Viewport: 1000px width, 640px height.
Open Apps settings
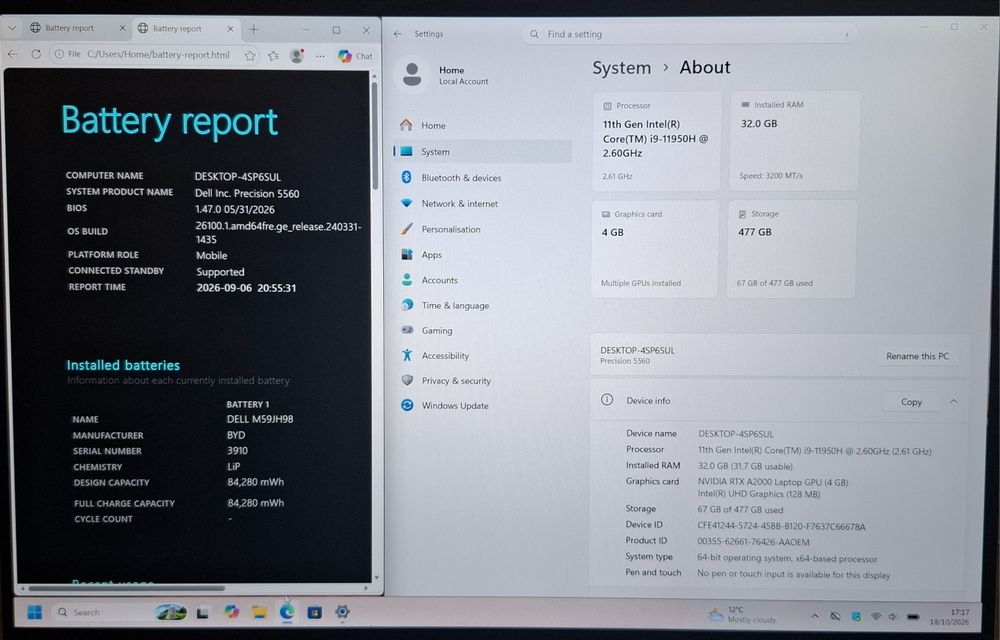482,255
